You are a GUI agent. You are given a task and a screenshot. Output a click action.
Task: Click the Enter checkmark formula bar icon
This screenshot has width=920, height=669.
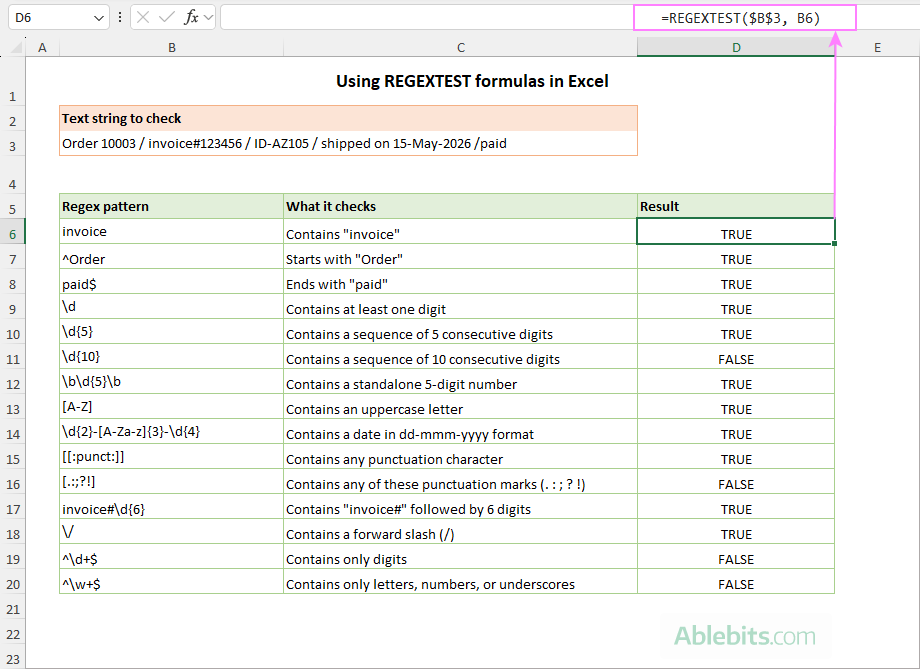pos(167,18)
